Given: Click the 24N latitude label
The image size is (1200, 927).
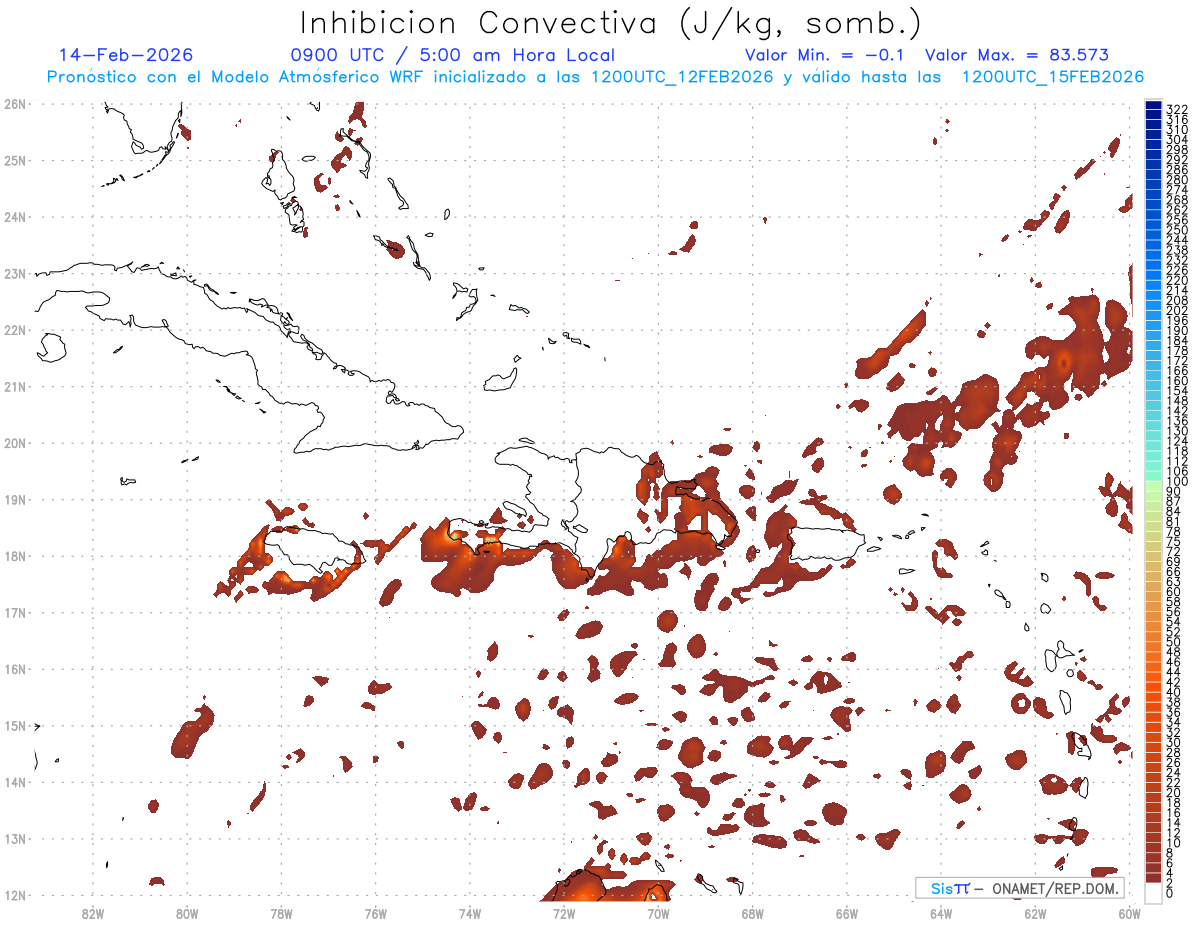Looking at the screenshot, I should (x=15, y=217).
